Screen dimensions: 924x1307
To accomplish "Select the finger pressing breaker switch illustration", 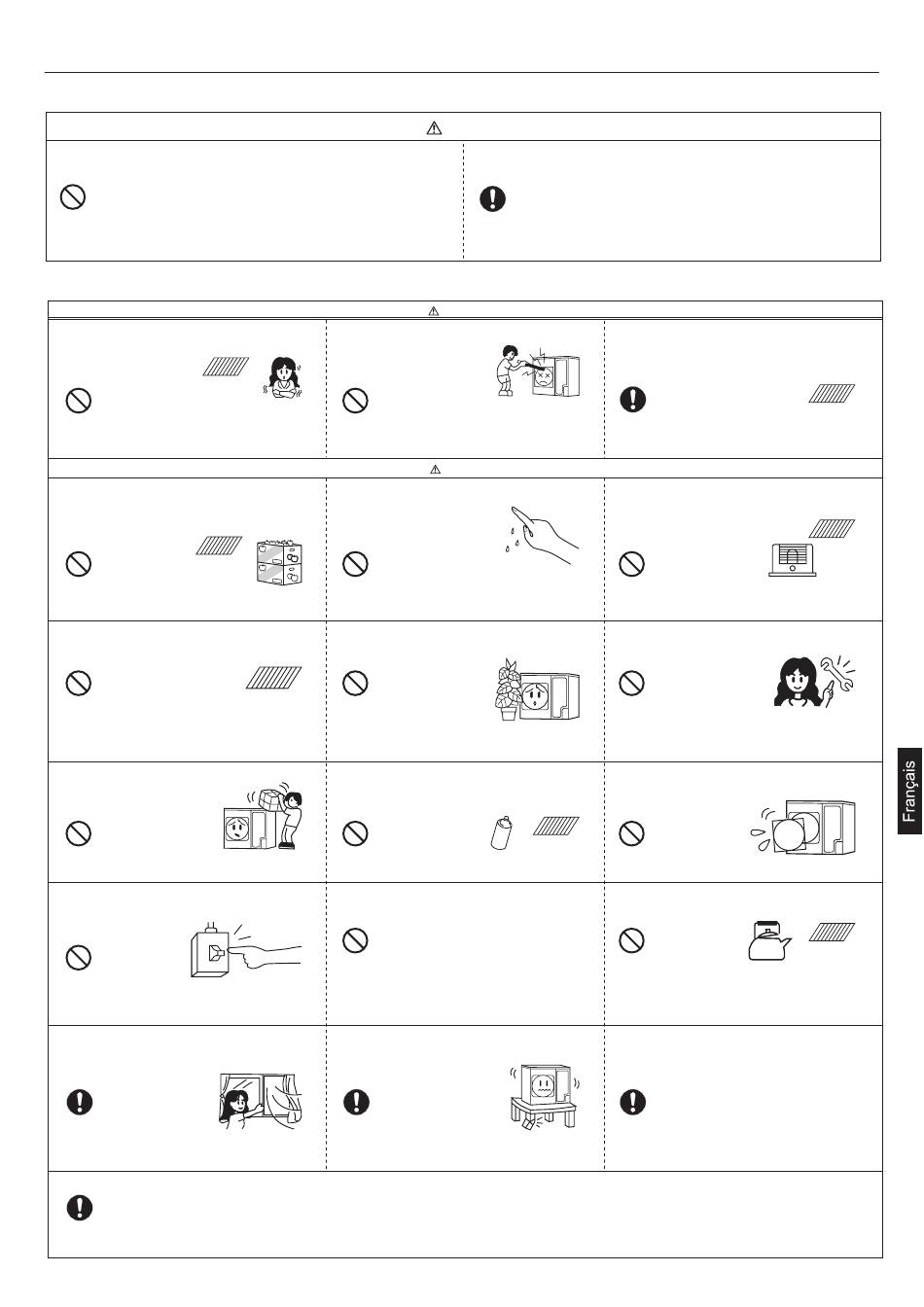I will point(244,946).
